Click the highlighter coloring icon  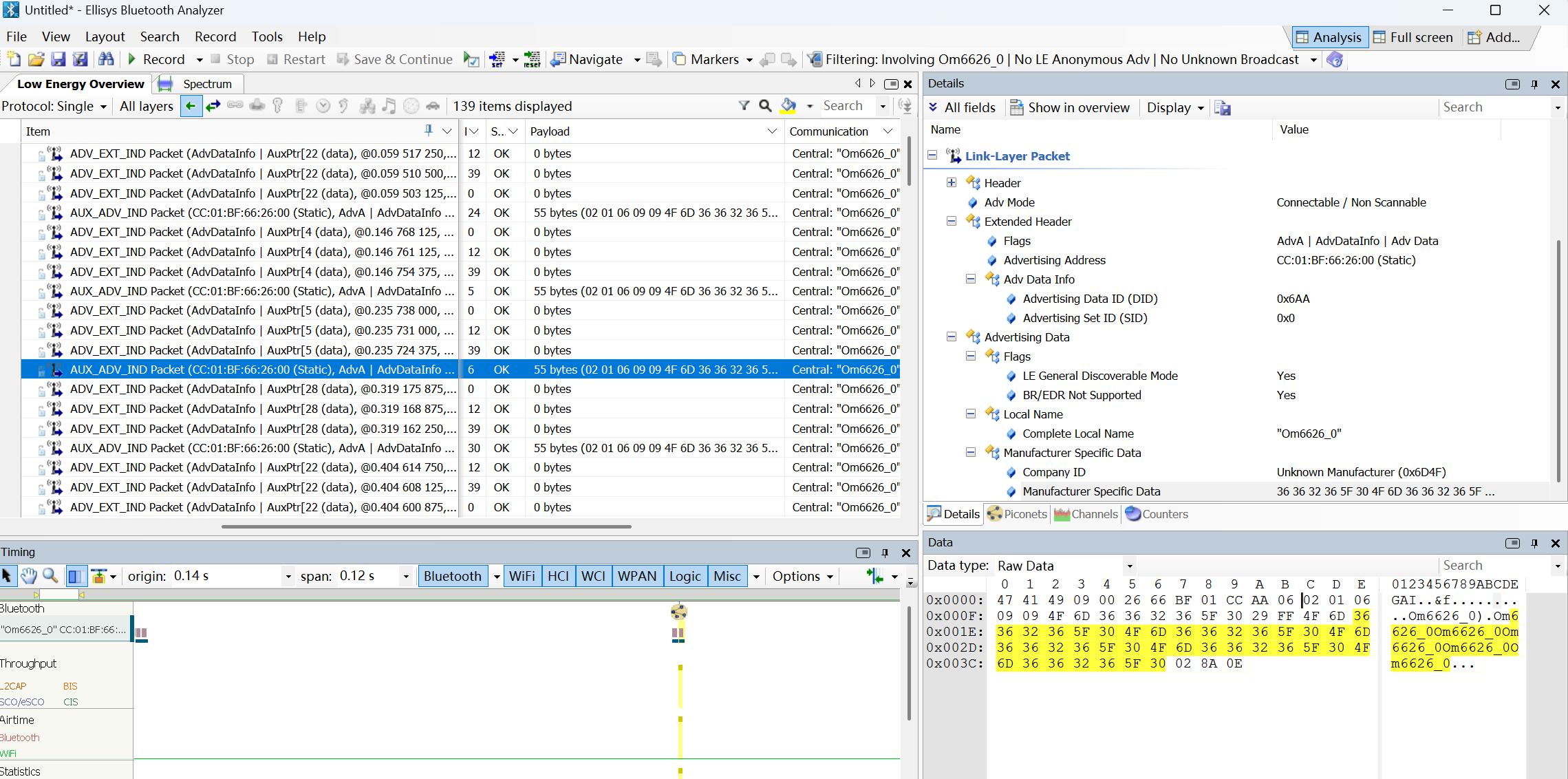(788, 106)
